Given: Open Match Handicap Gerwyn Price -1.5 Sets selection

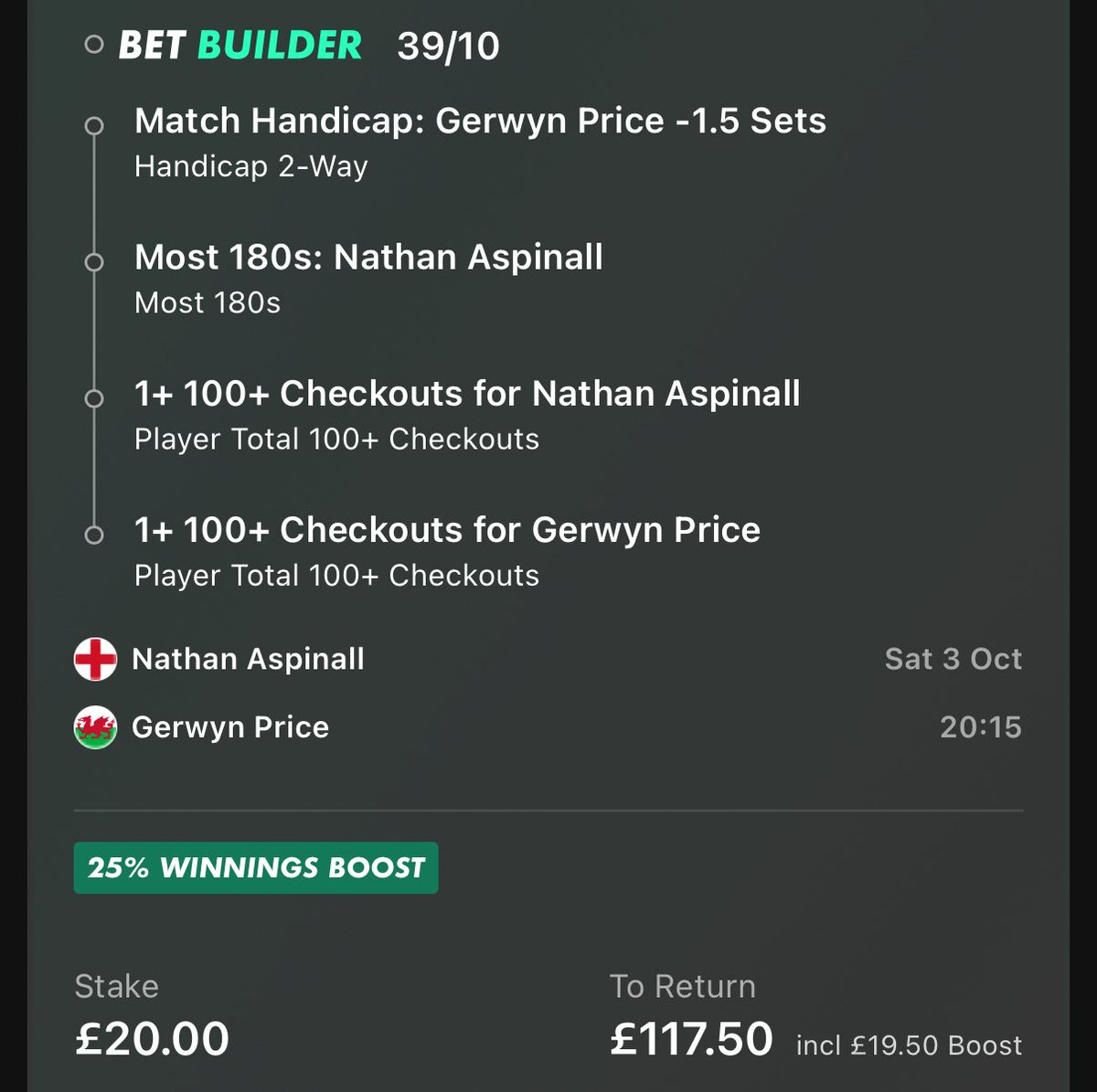Looking at the screenshot, I should [x=480, y=142].
